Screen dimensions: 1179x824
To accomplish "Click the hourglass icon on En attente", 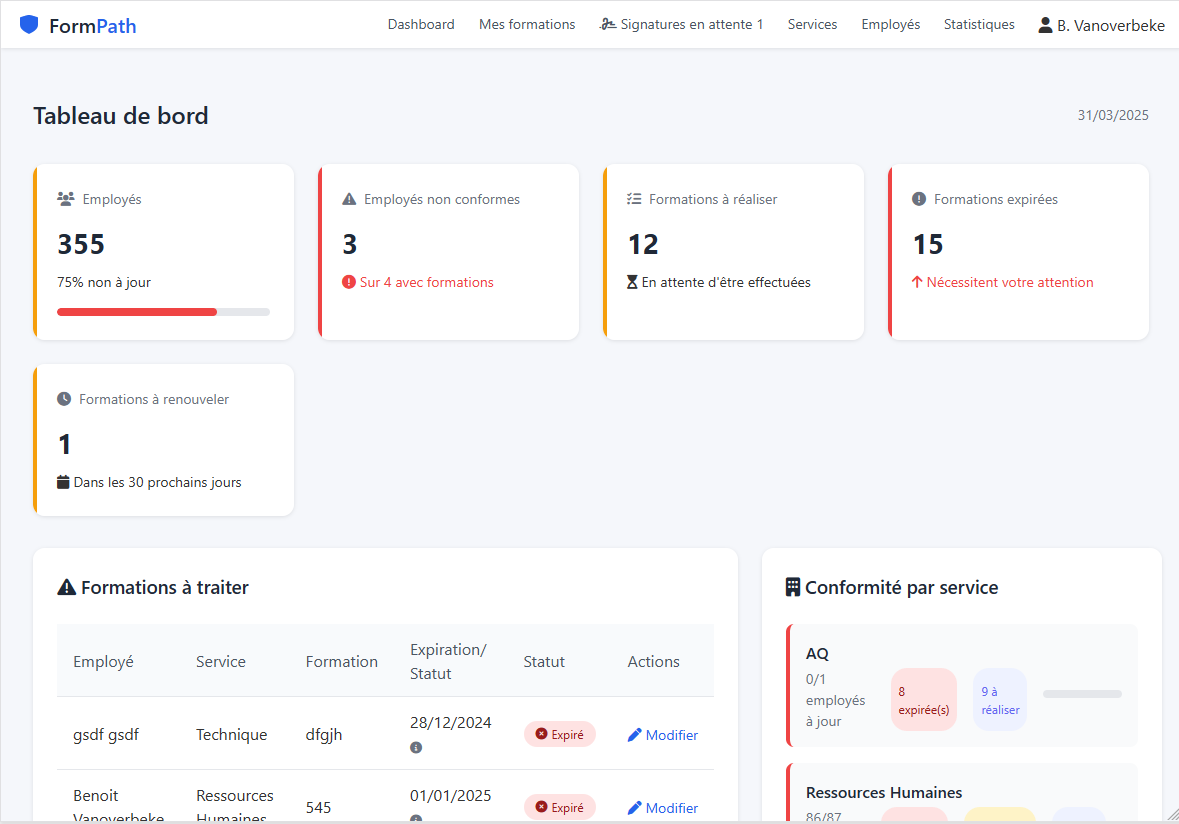I will [632, 282].
